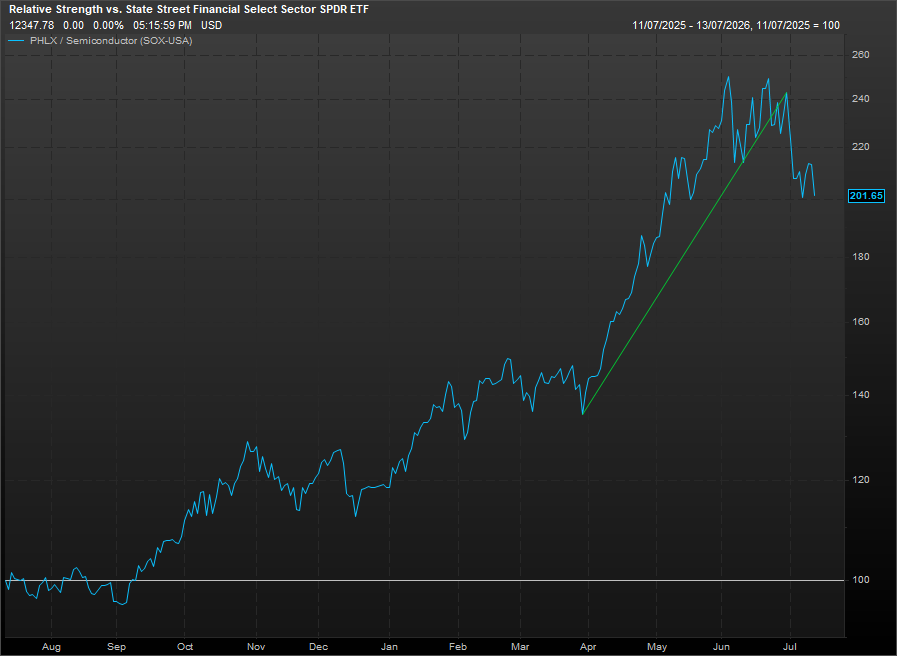Click the May x-axis label

(657, 647)
